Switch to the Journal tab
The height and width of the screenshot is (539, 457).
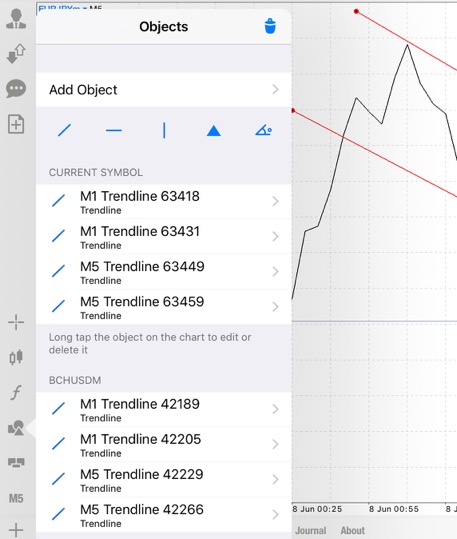pyautogui.click(x=311, y=530)
